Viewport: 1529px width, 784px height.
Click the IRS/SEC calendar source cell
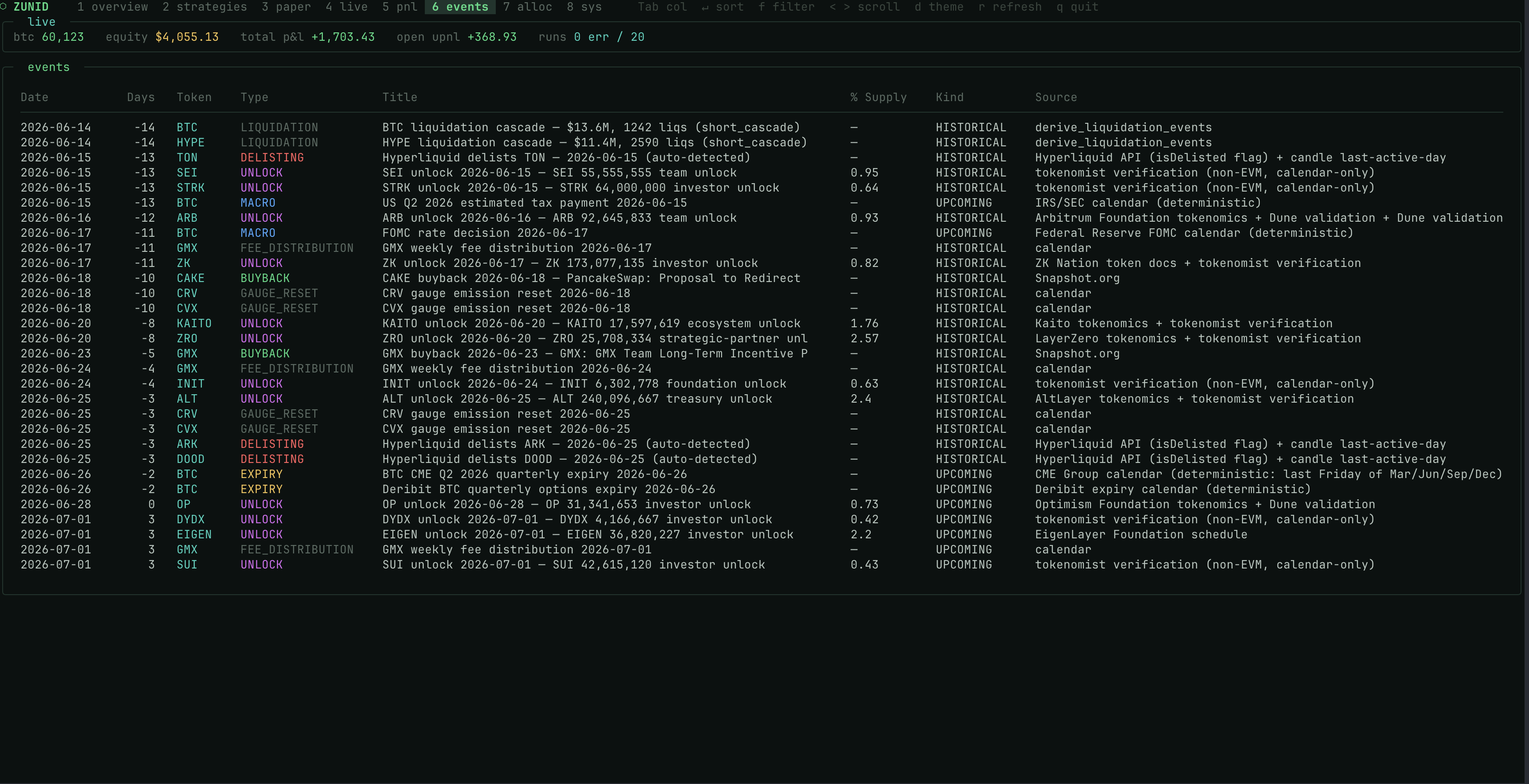point(1148,203)
